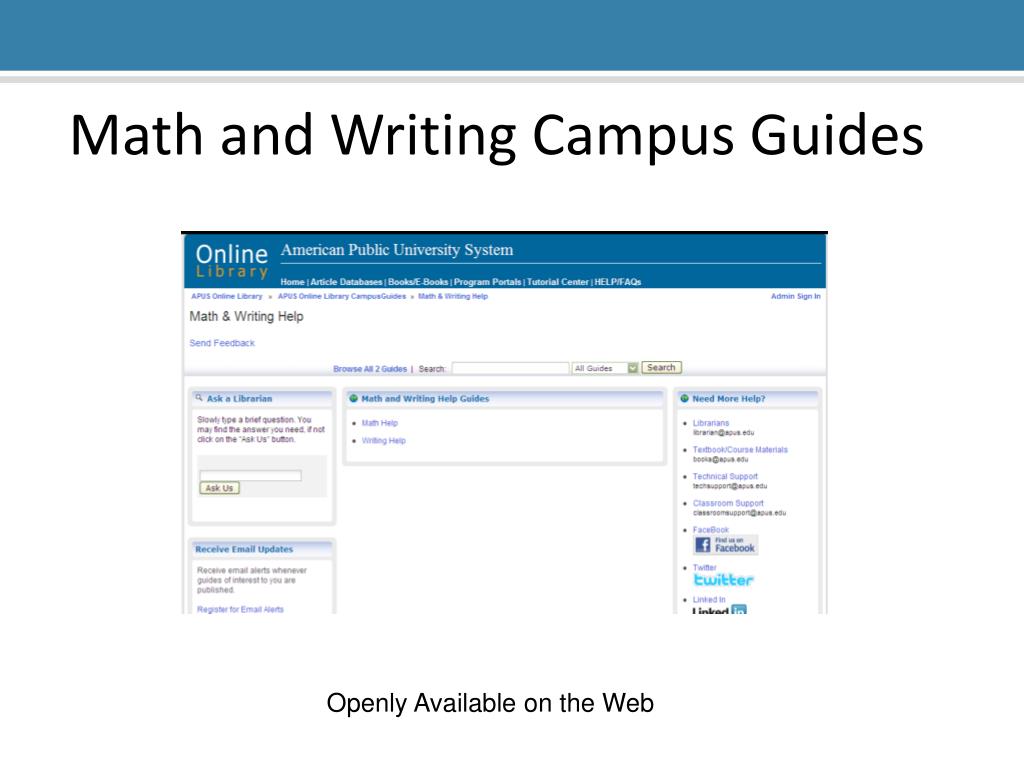
Task: Click the Receive Email Updates panel header
Action: coord(262,549)
